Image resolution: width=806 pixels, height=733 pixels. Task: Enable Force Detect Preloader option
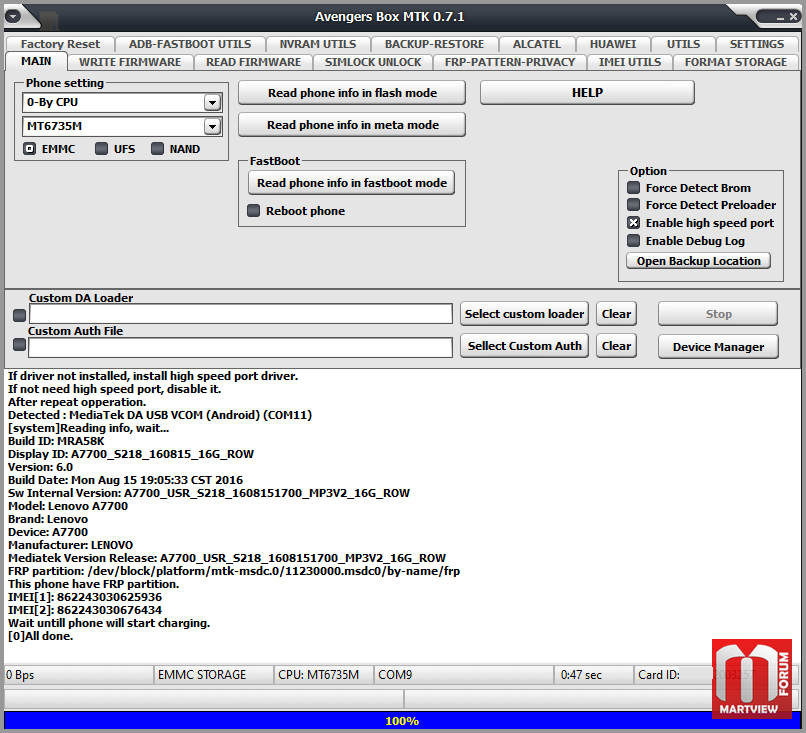(x=634, y=205)
